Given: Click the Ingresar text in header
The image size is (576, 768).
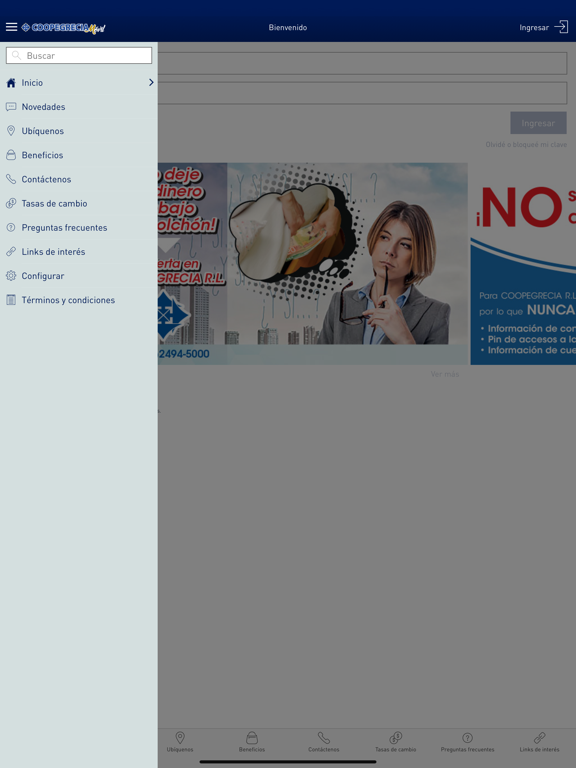Looking at the screenshot, I should (x=534, y=27).
